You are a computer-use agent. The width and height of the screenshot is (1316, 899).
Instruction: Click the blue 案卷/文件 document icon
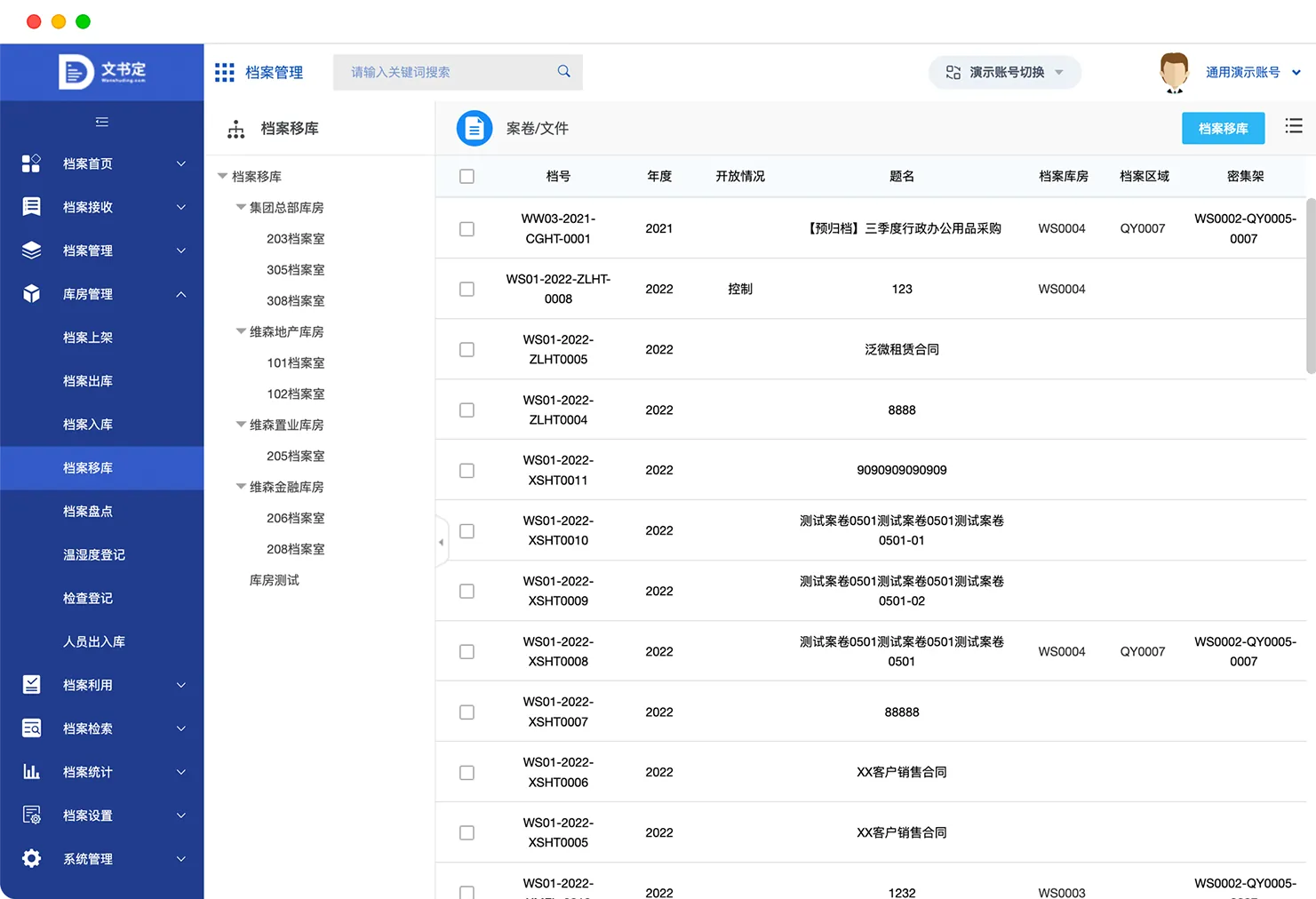475,128
